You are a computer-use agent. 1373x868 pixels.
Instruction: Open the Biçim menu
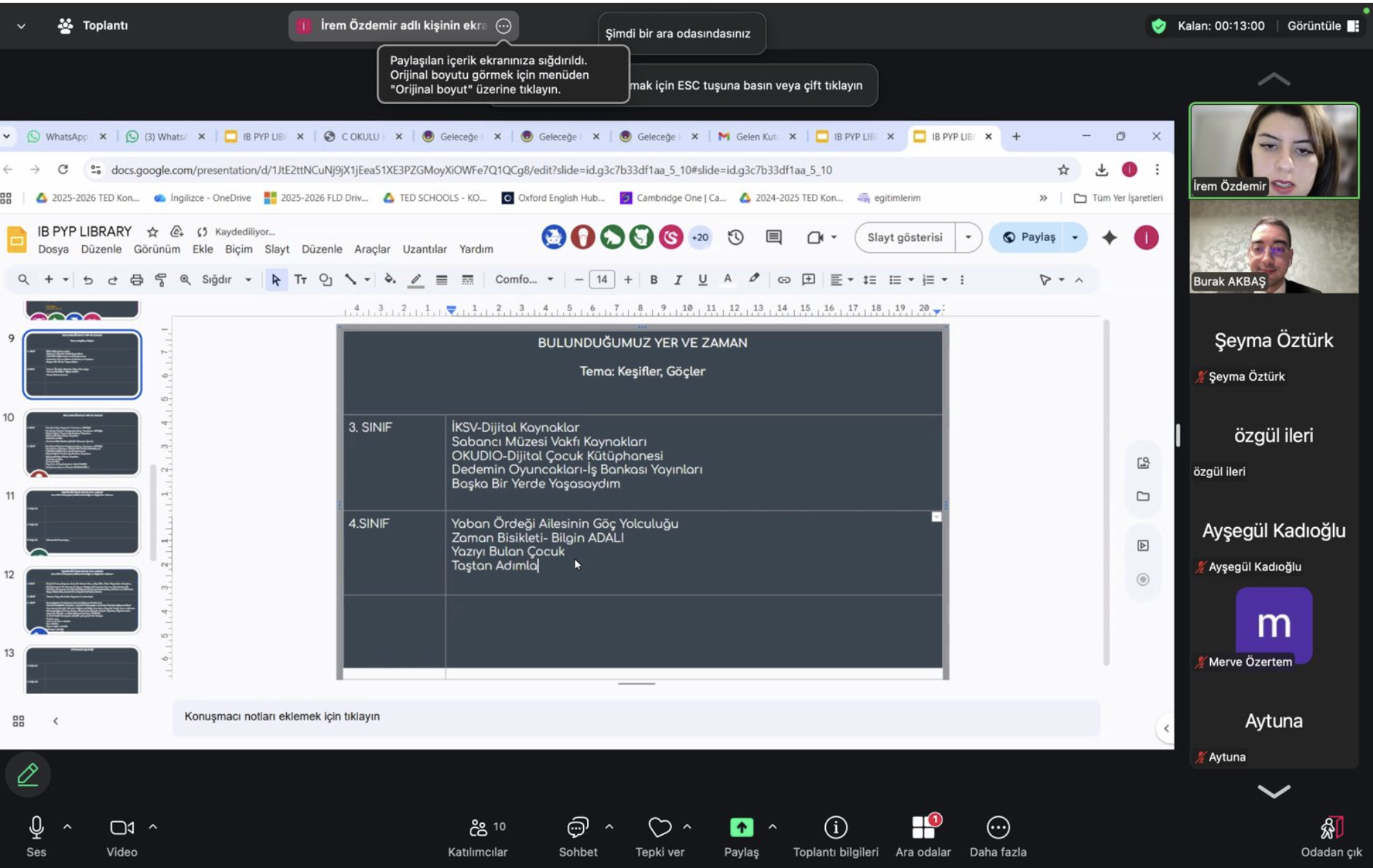(239, 249)
